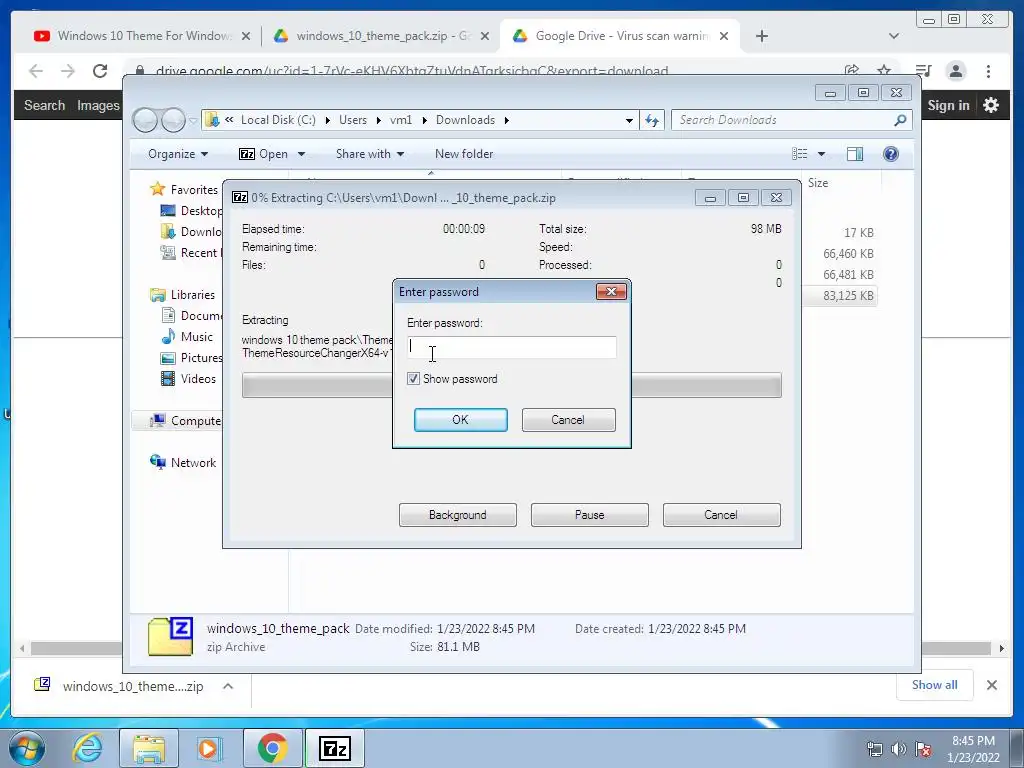
Task: Close the Chrome downloads bar
Action: [991, 685]
